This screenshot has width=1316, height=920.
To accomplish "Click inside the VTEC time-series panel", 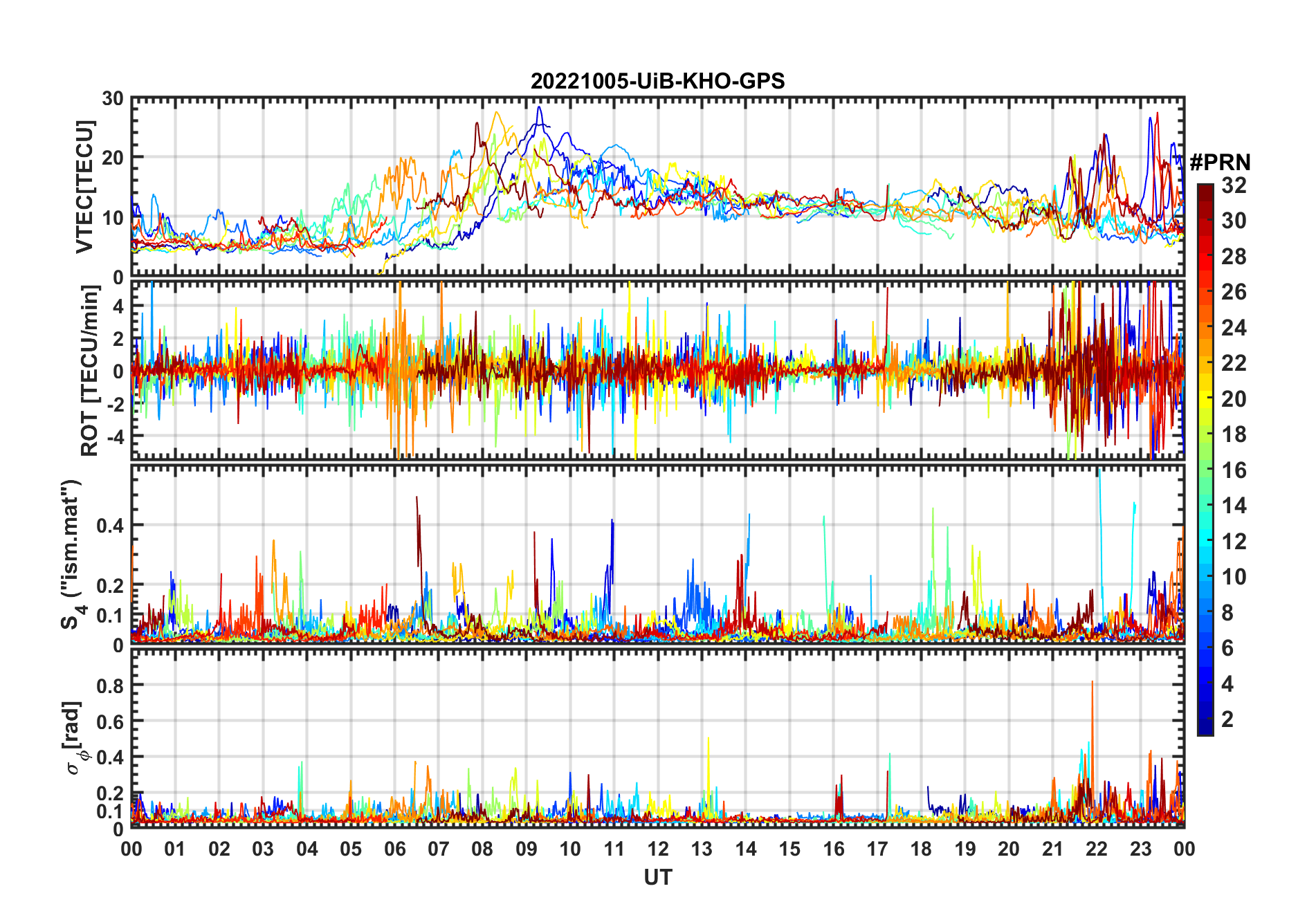I will coord(658,187).
